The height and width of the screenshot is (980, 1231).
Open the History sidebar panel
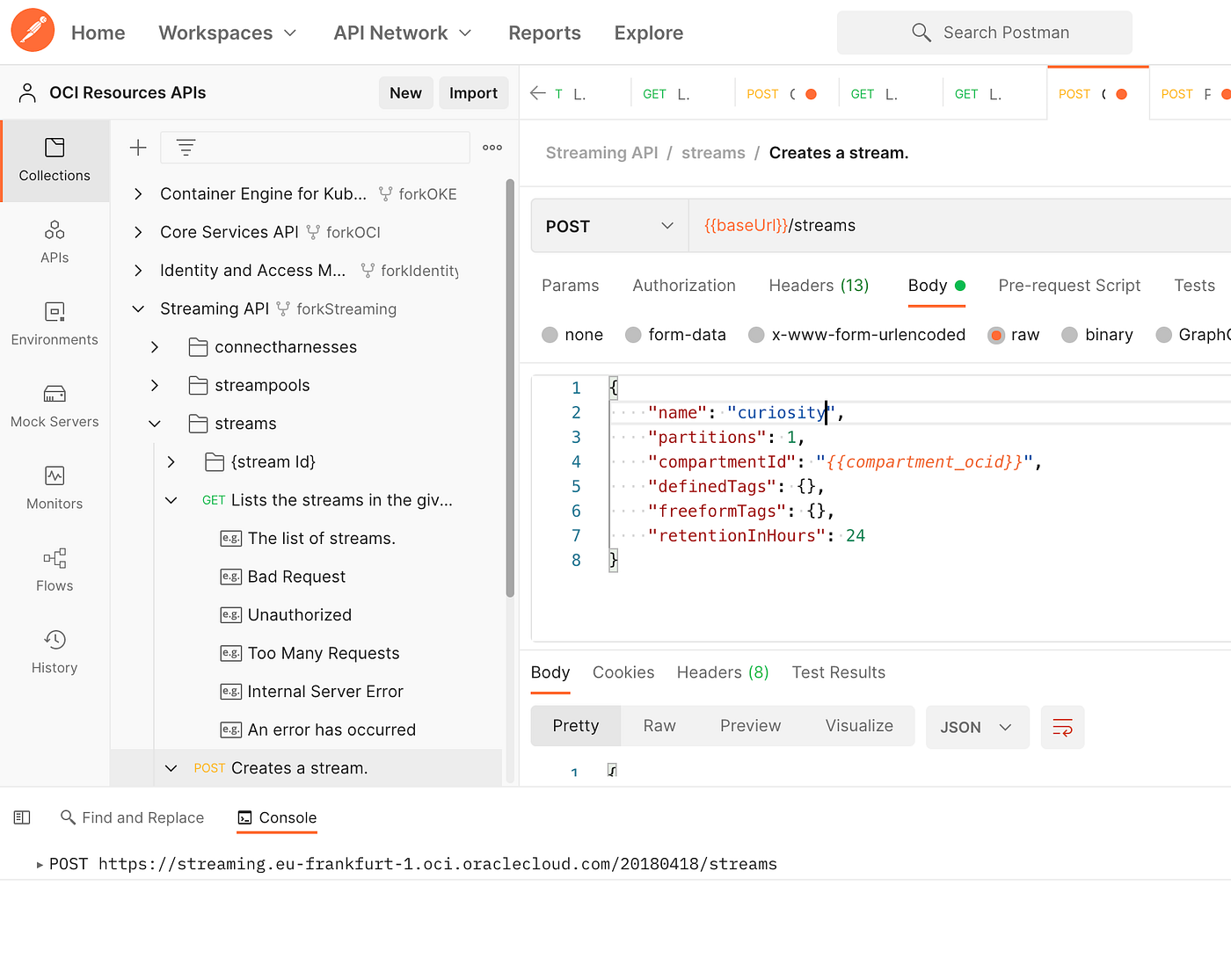[55, 651]
